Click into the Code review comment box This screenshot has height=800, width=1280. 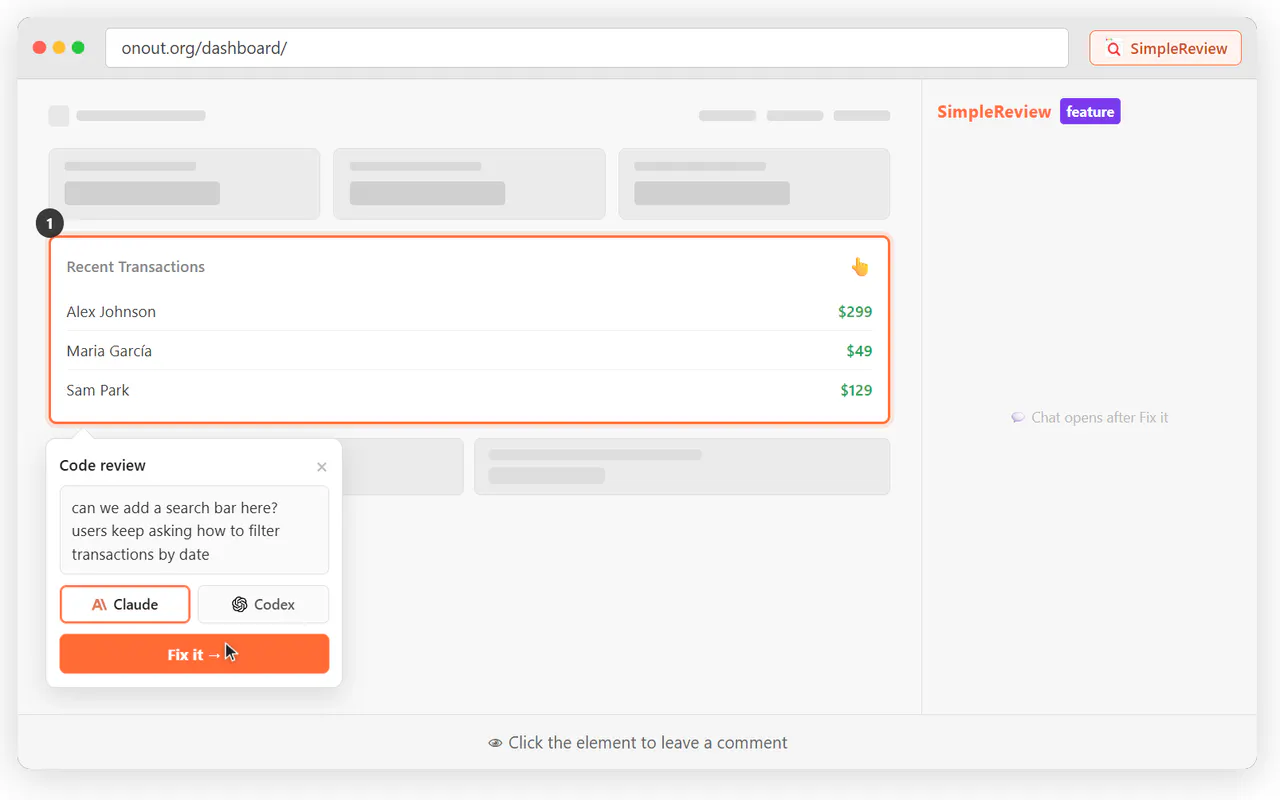pos(194,531)
